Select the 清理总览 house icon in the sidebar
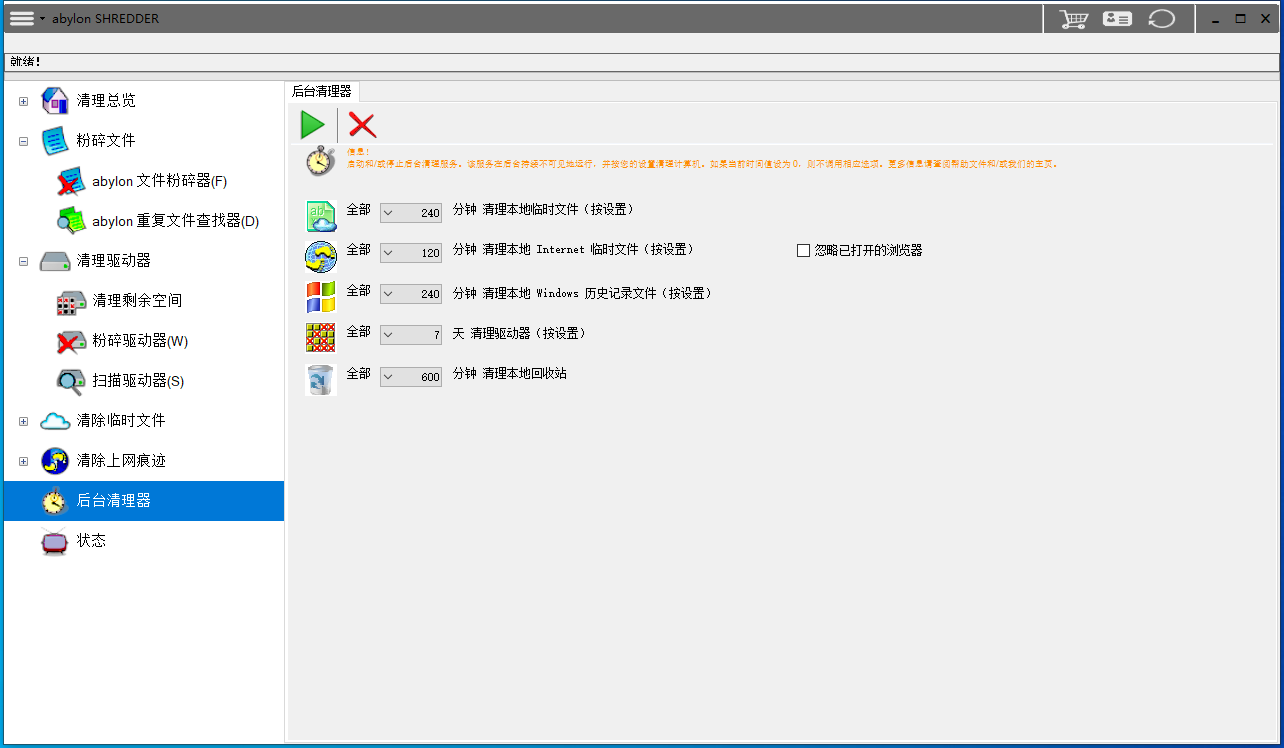1284x748 pixels. point(55,101)
